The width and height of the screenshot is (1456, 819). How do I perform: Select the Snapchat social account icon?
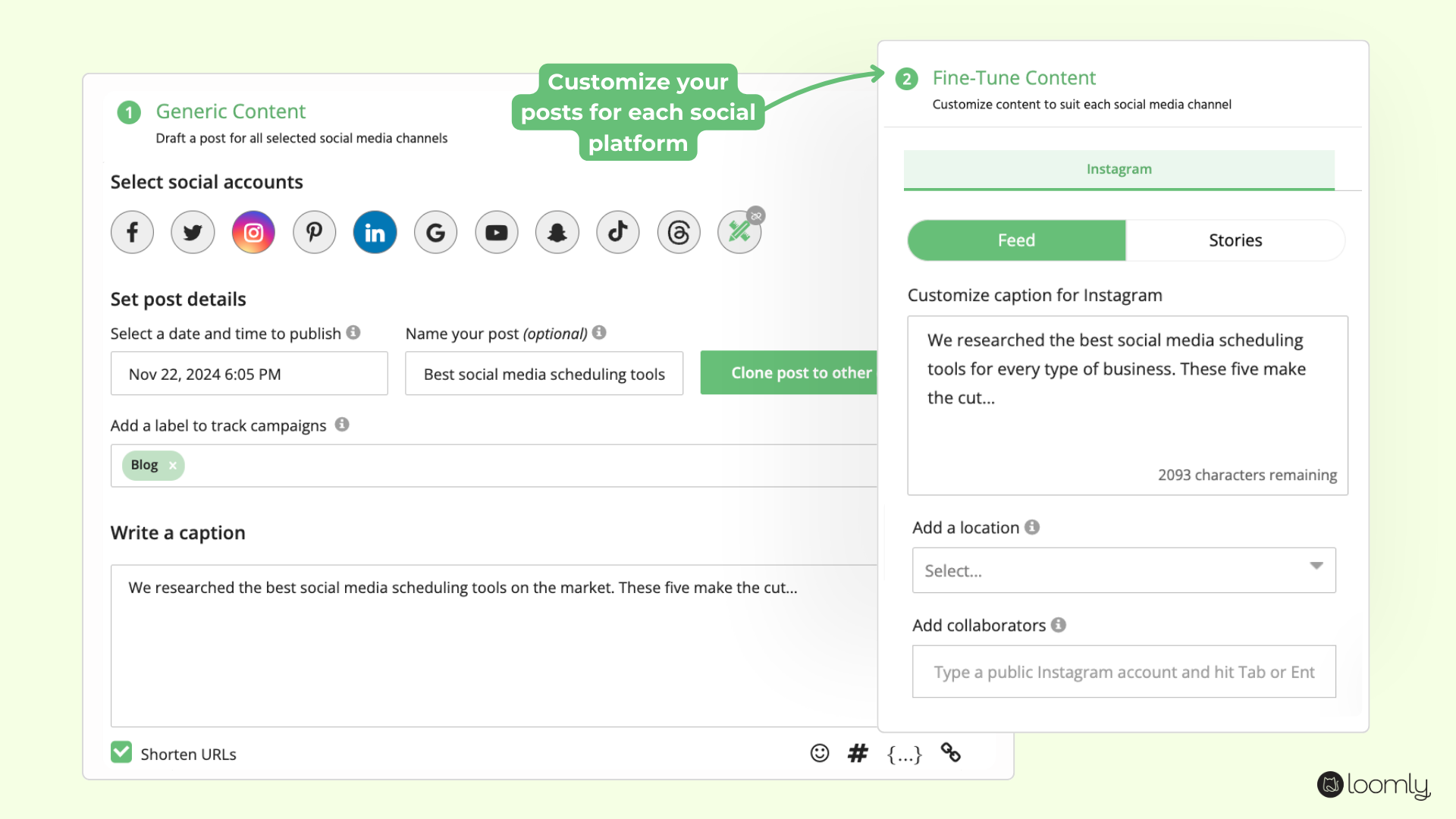tap(558, 232)
